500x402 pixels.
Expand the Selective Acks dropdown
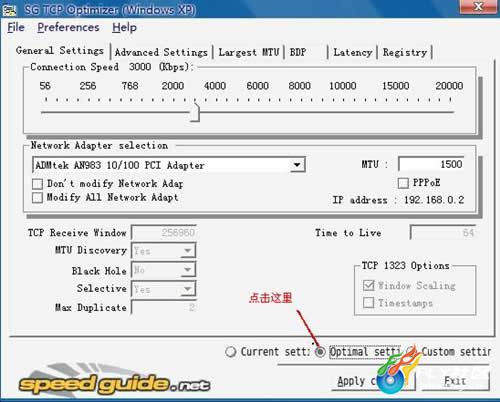[x=188, y=289]
